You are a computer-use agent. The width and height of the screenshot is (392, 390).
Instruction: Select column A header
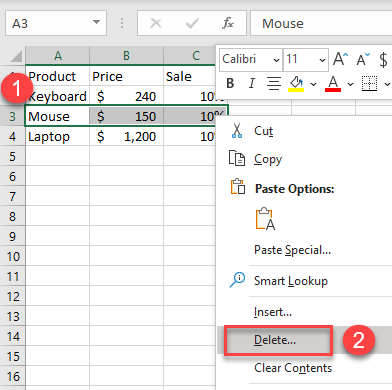click(x=58, y=55)
